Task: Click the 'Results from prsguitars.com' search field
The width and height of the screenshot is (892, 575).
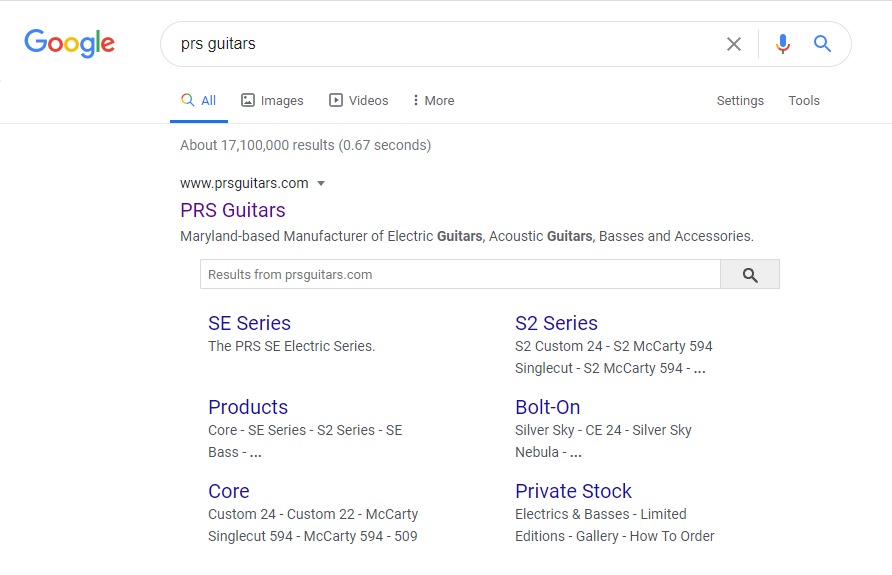Action: tap(460, 275)
